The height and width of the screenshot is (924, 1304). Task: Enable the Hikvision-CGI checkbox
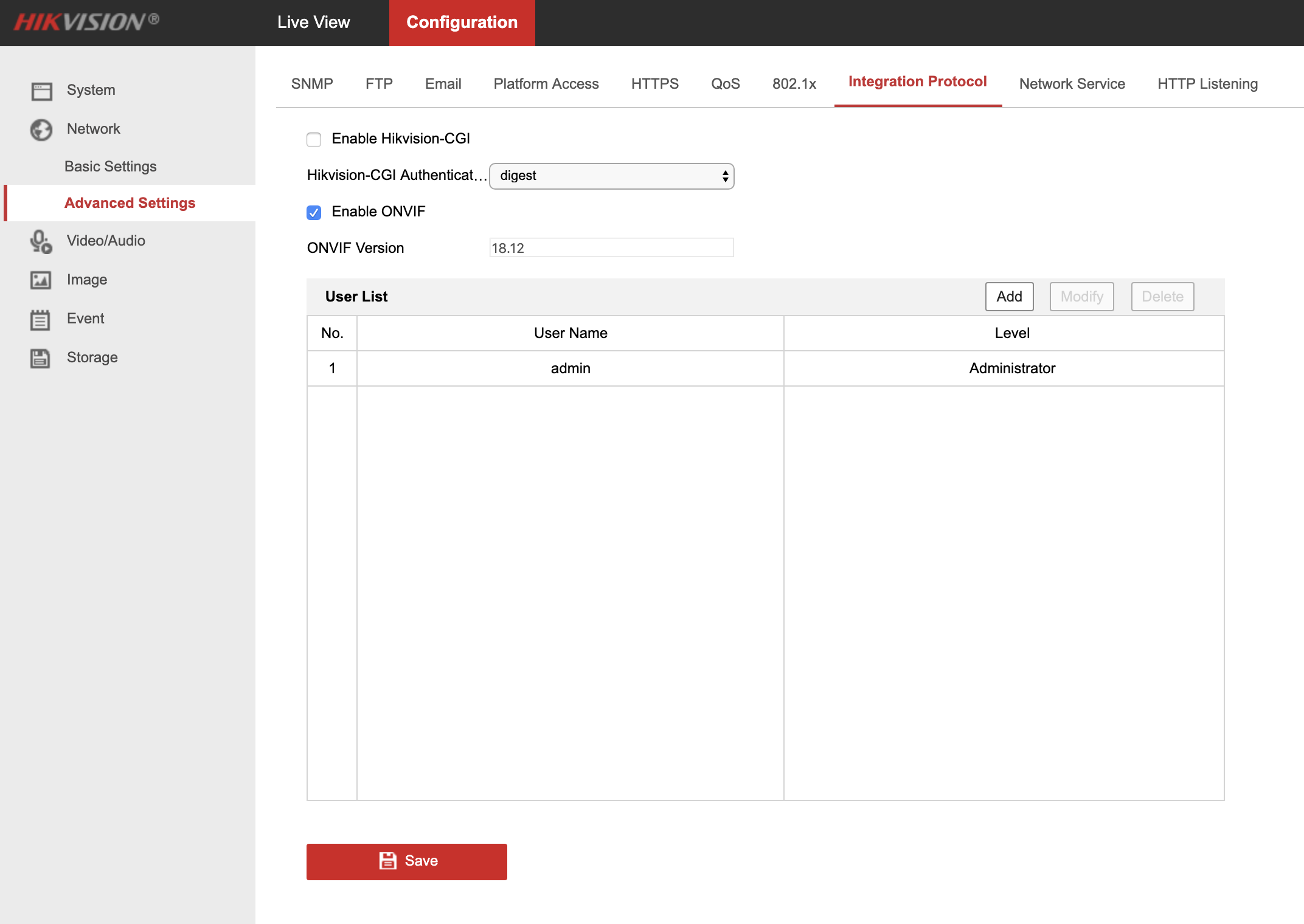(x=314, y=140)
